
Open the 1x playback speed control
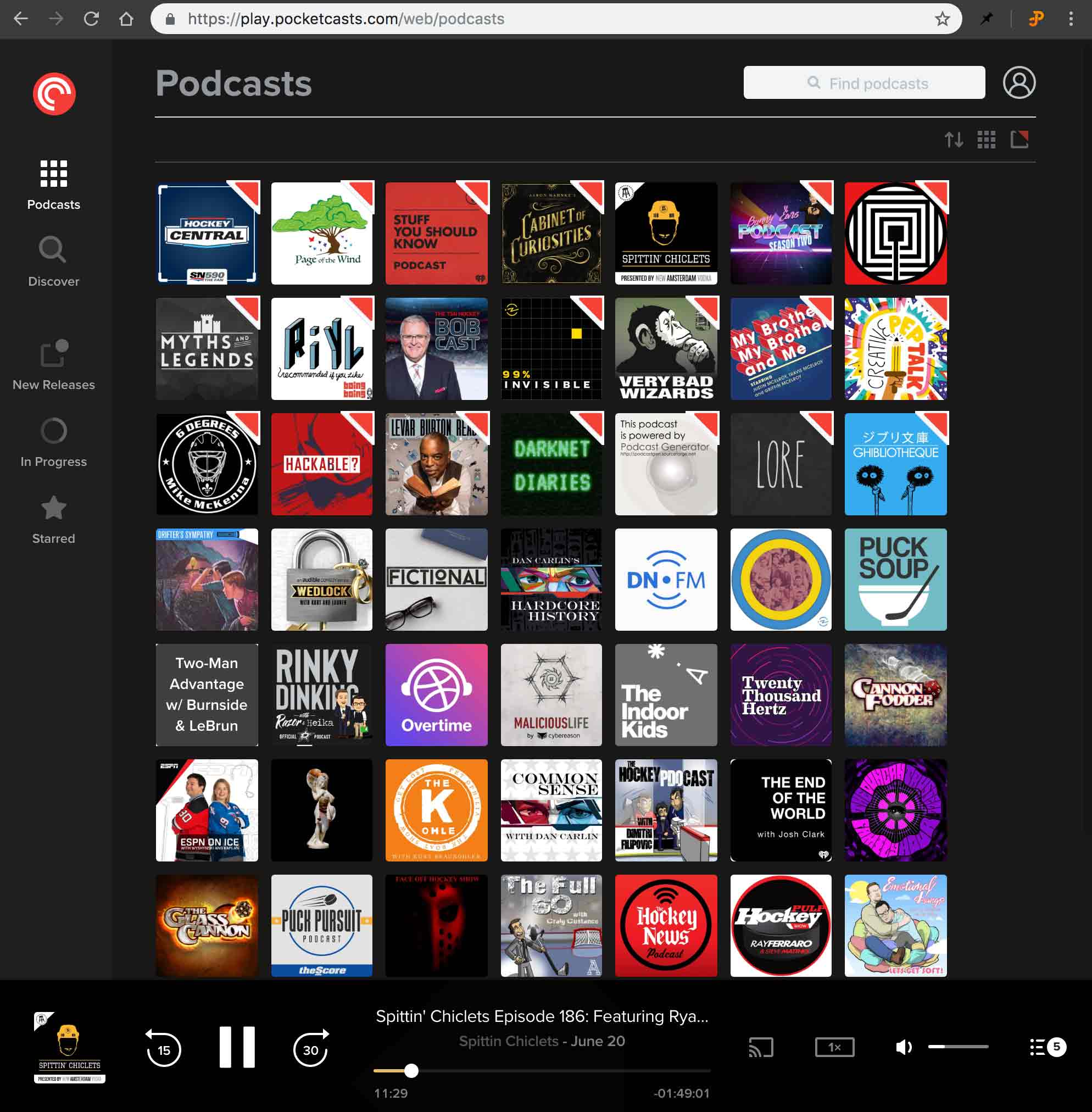pyautogui.click(x=834, y=1047)
